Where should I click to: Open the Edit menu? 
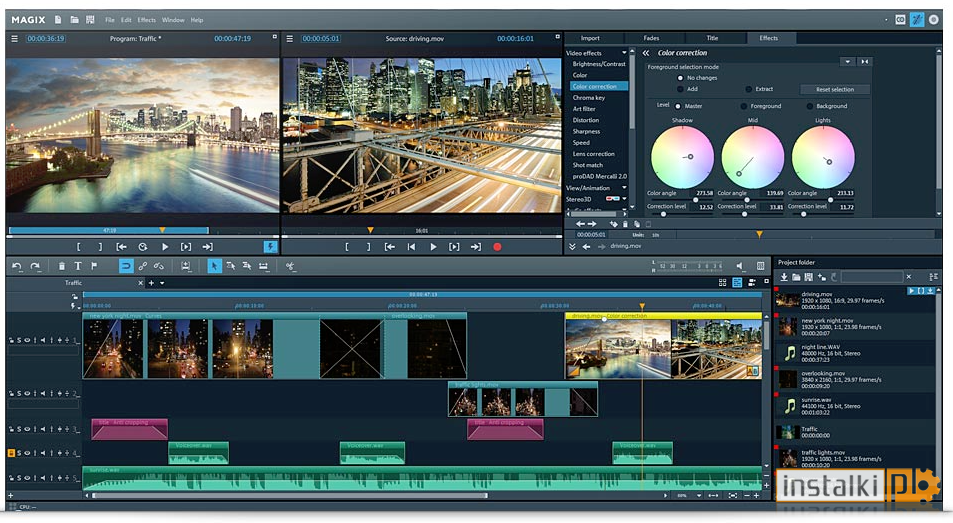126,20
